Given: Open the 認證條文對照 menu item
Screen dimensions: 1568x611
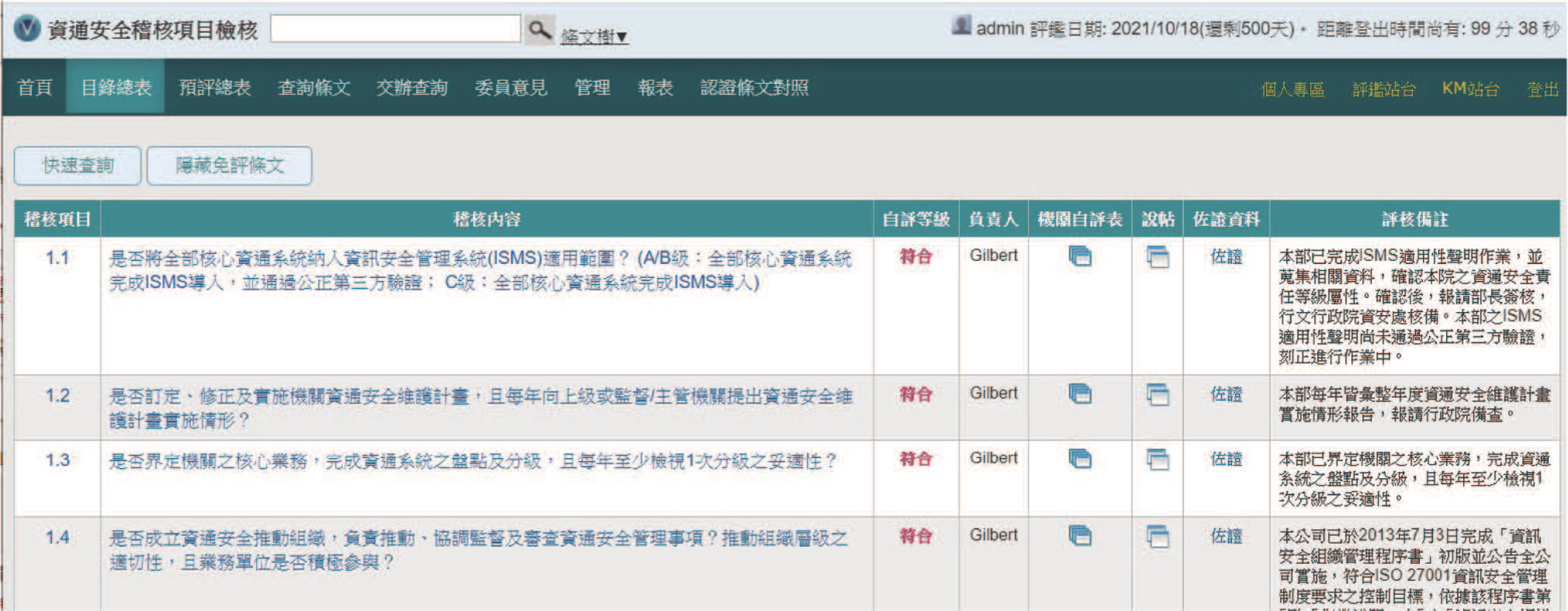Looking at the screenshot, I should pos(754,88).
